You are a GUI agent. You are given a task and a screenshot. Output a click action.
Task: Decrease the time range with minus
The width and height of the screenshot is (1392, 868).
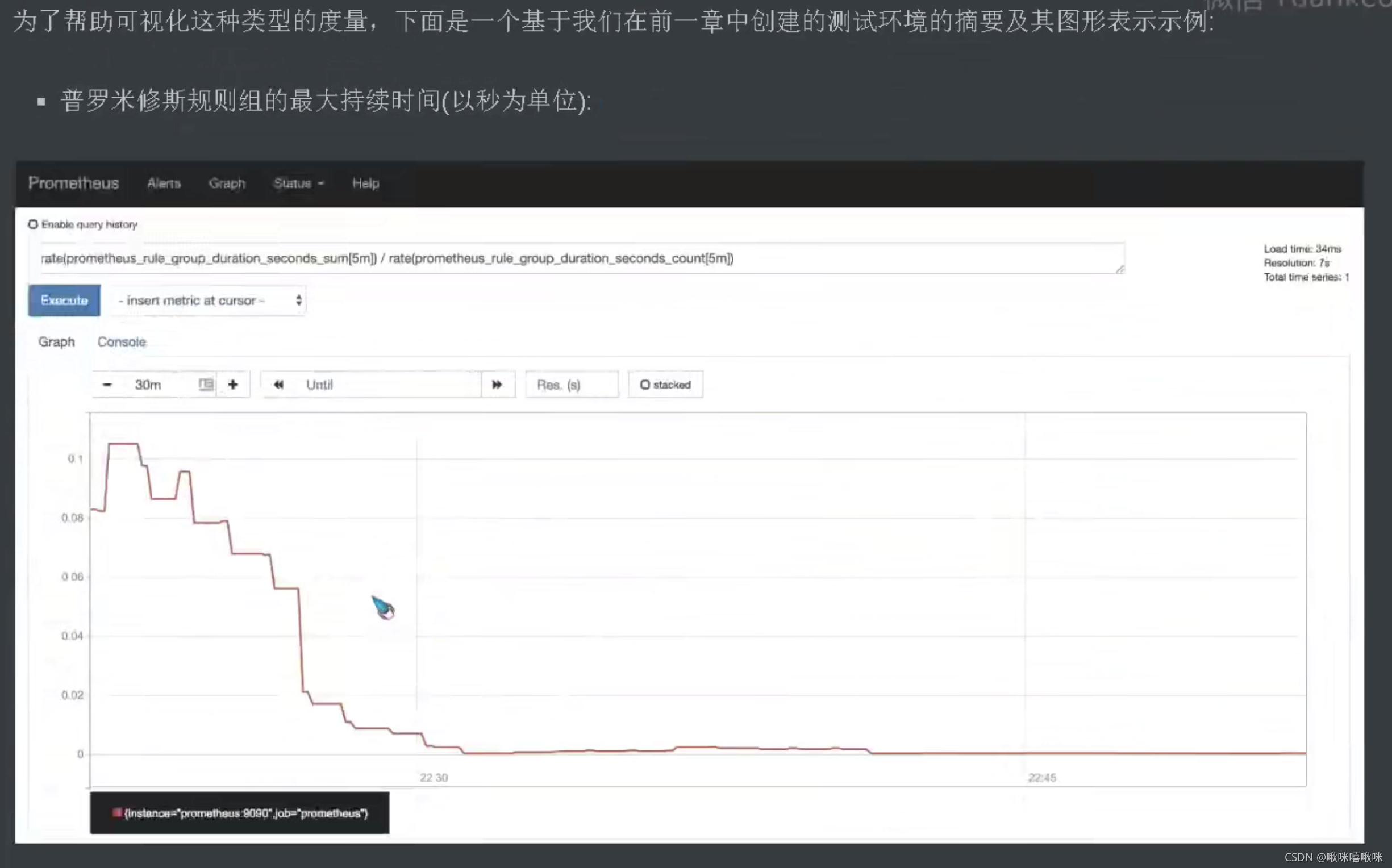click(x=107, y=385)
